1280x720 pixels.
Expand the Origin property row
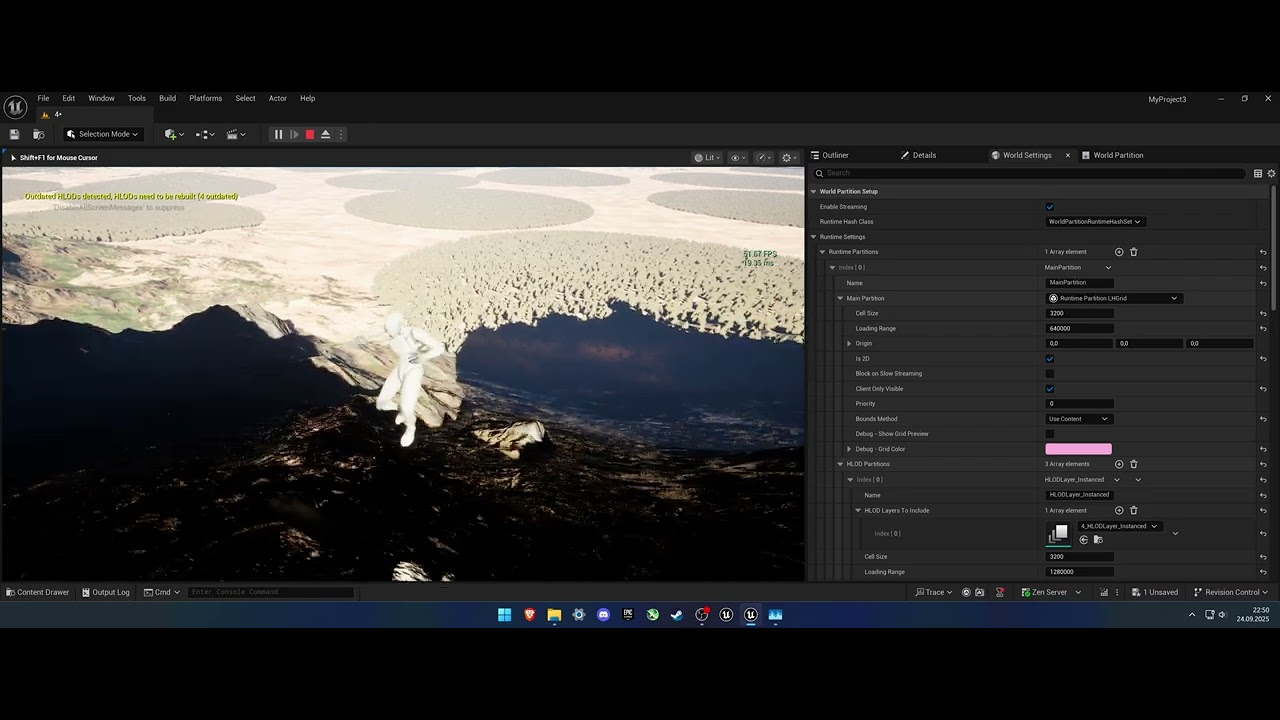tap(849, 343)
